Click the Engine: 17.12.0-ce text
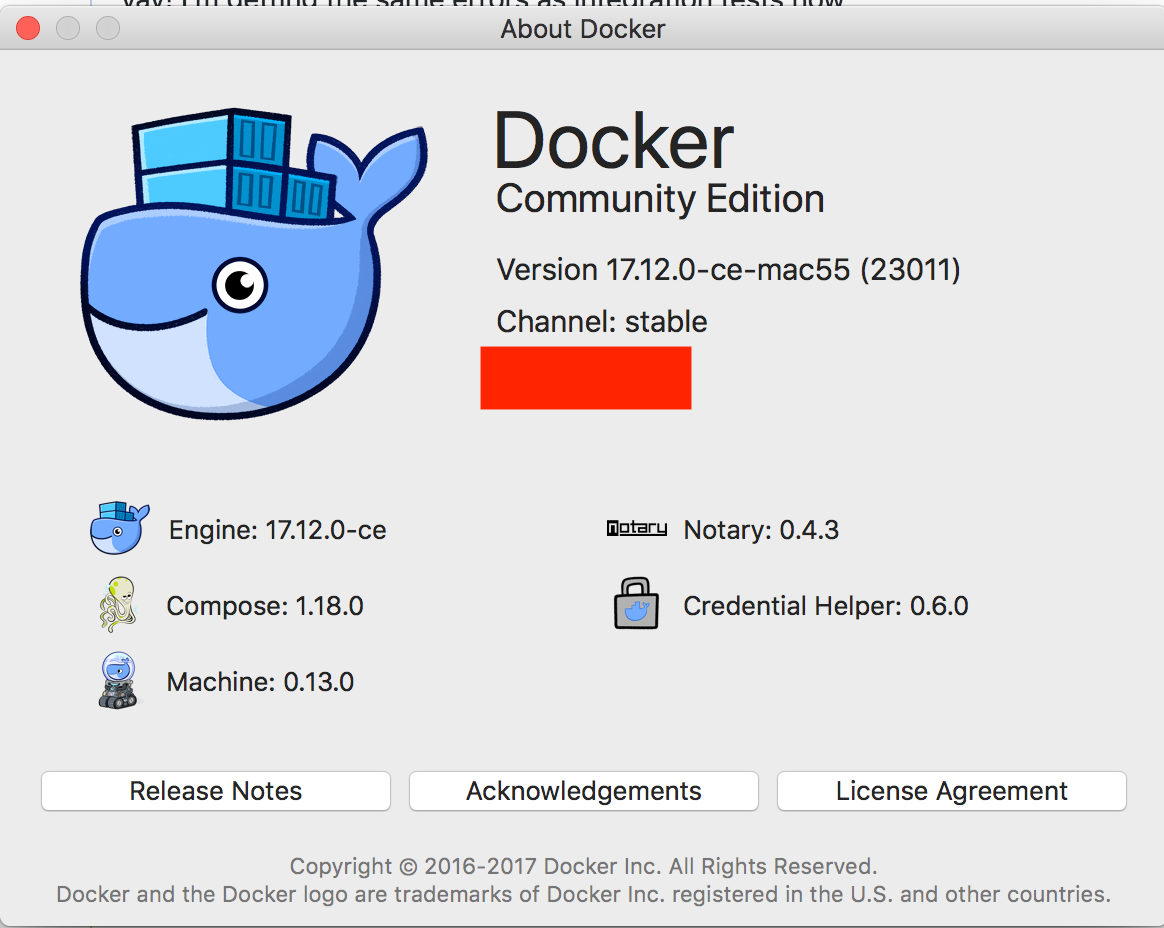This screenshot has width=1164, height=928. (x=278, y=530)
